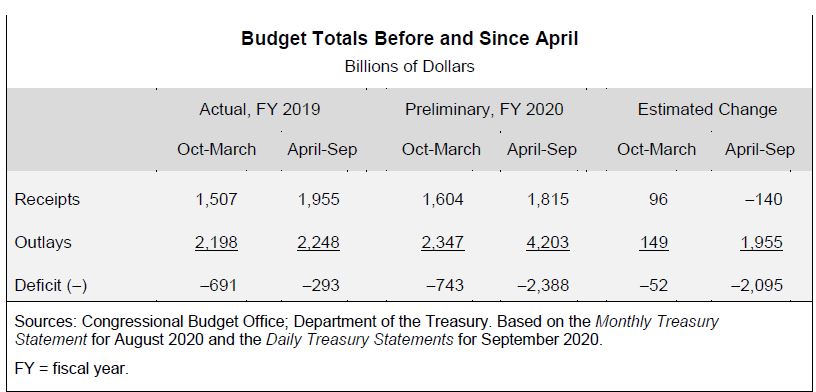Click the FY = fiscal year footnote
Image resolution: width=816 pixels, height=392 pixels.
tap(71, 369)
